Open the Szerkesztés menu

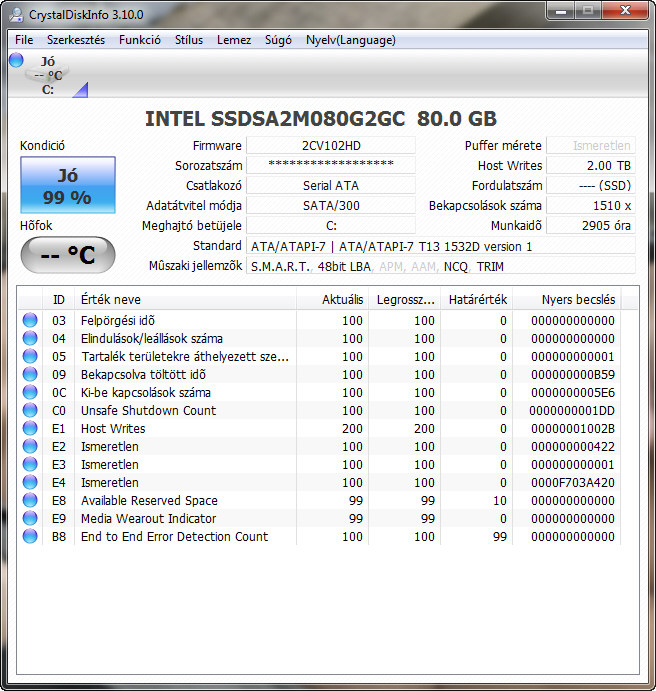click(x=76, y=40)
